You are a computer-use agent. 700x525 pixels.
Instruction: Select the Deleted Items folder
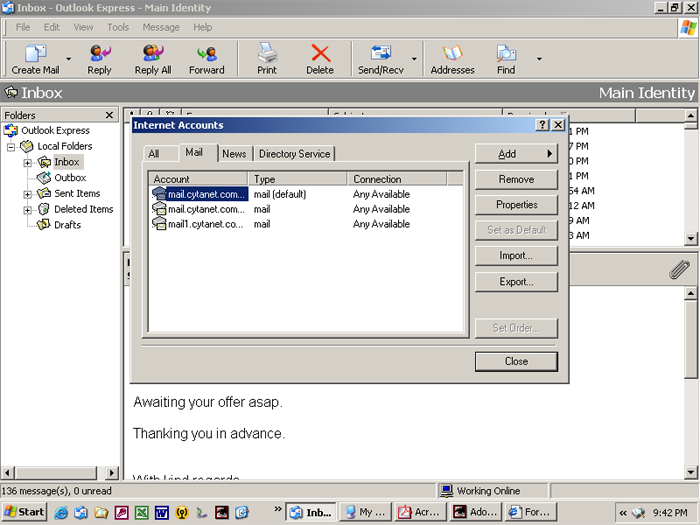[83, 209]
